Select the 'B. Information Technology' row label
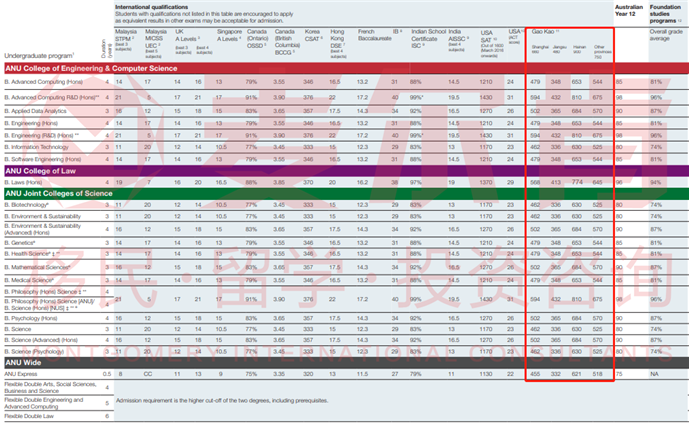689x424 pixels. [x=36, y=147]
